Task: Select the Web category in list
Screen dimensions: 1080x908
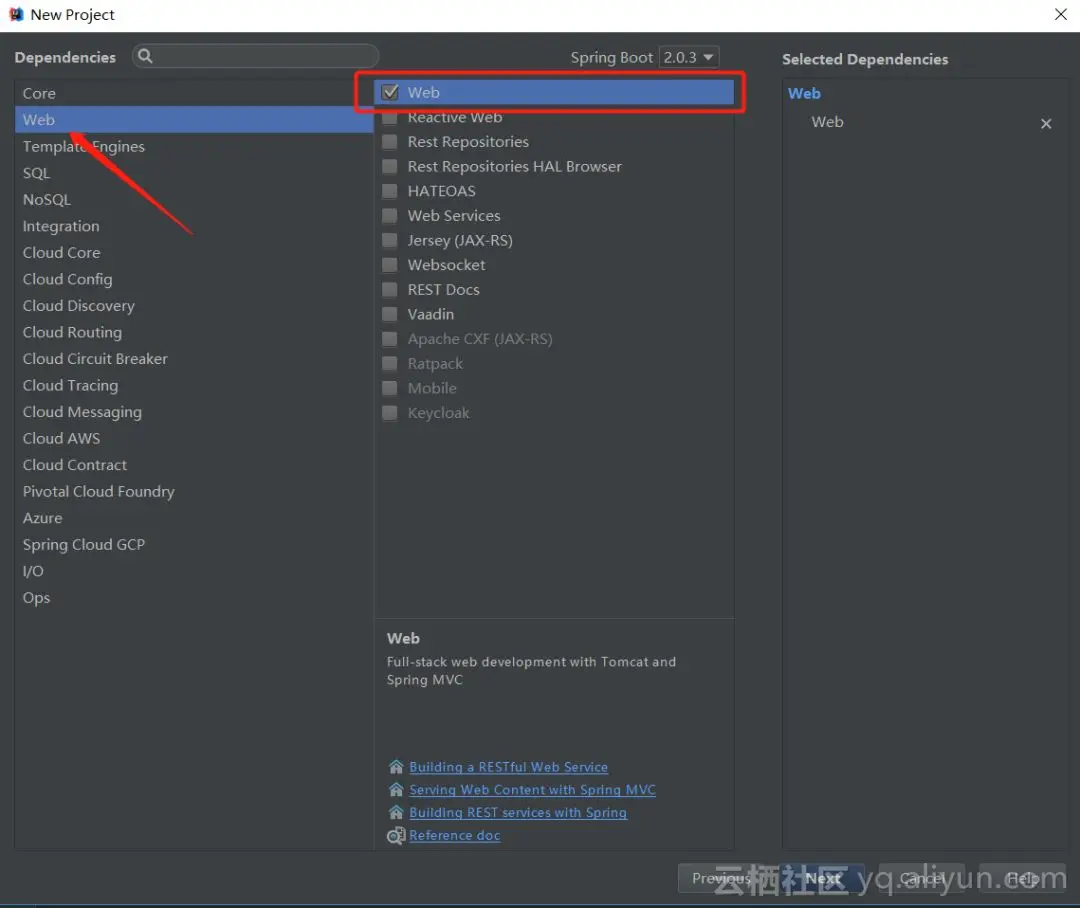Action: point(194,120)
